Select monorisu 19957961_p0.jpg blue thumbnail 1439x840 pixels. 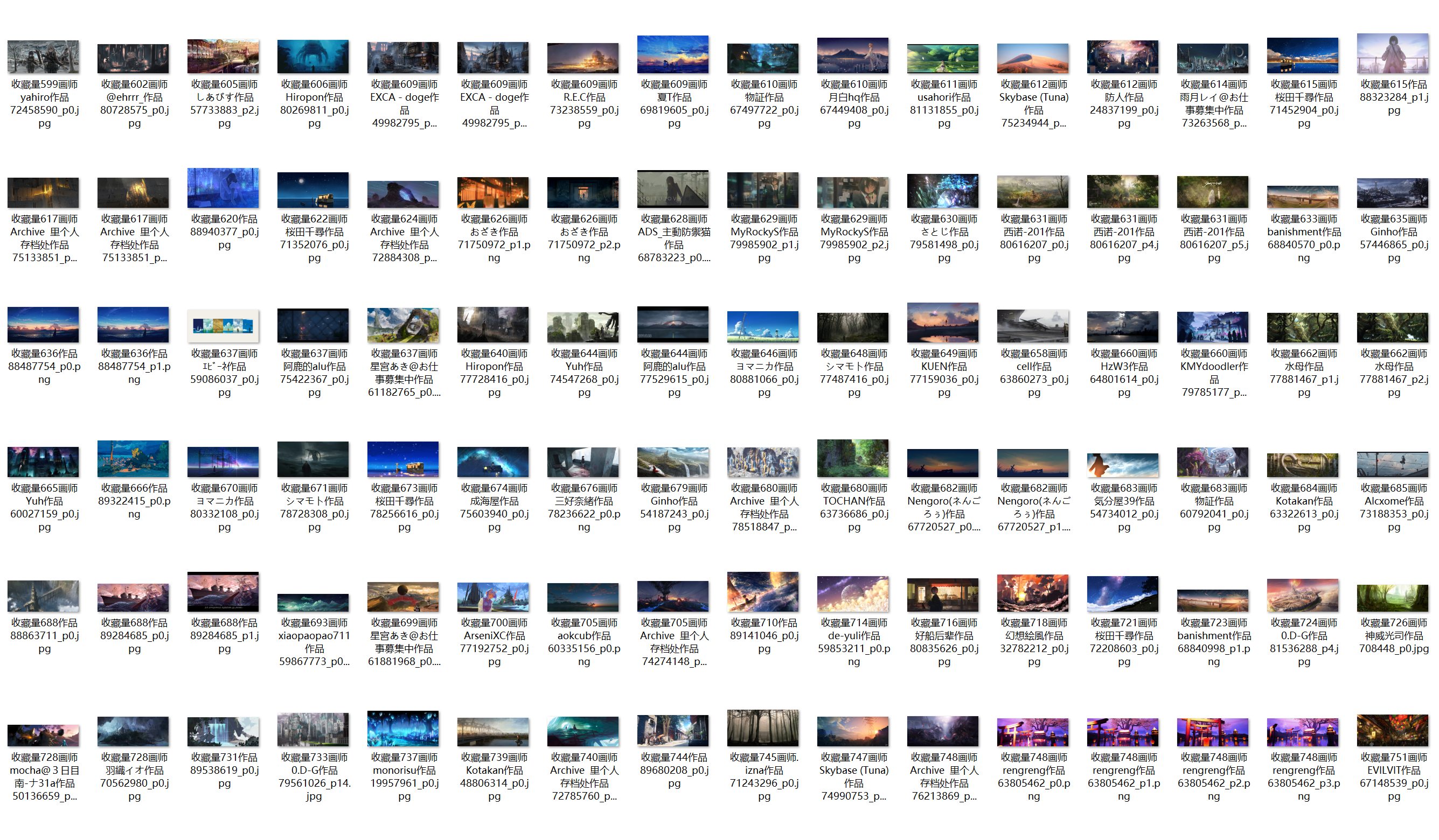(x=402, y=729)
